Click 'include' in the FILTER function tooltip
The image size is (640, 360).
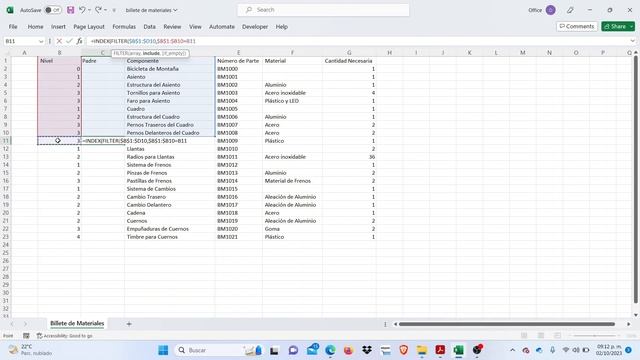[x=151, y=53]
